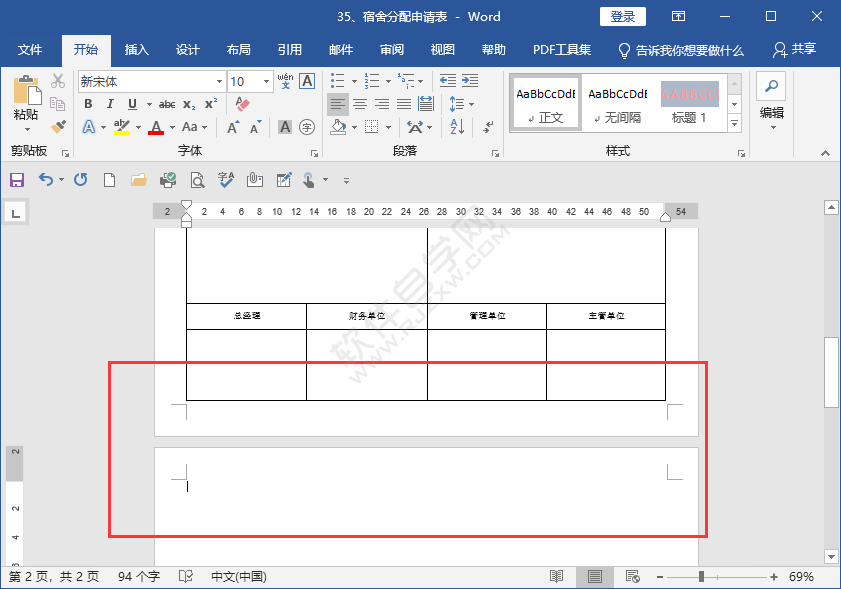Open the font name dropdown
The image size is (841, 589).
[222, 81]
